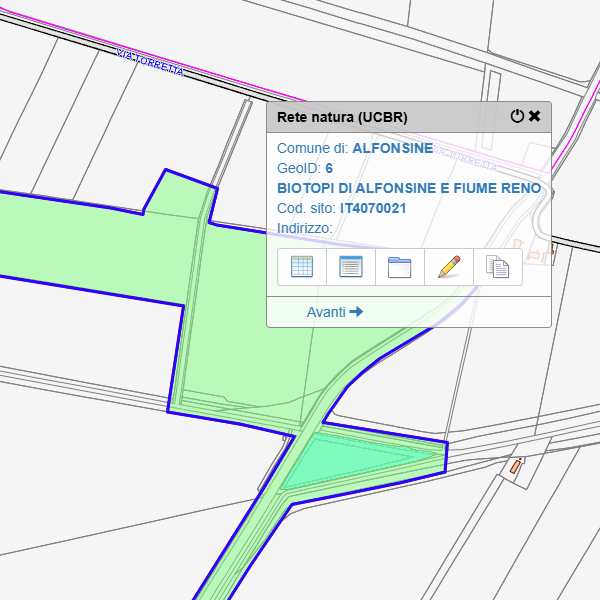Click the BIOTOPI DI ALFONSINE E FIUME RENO title
600x600 pixels.
[408, 188]
